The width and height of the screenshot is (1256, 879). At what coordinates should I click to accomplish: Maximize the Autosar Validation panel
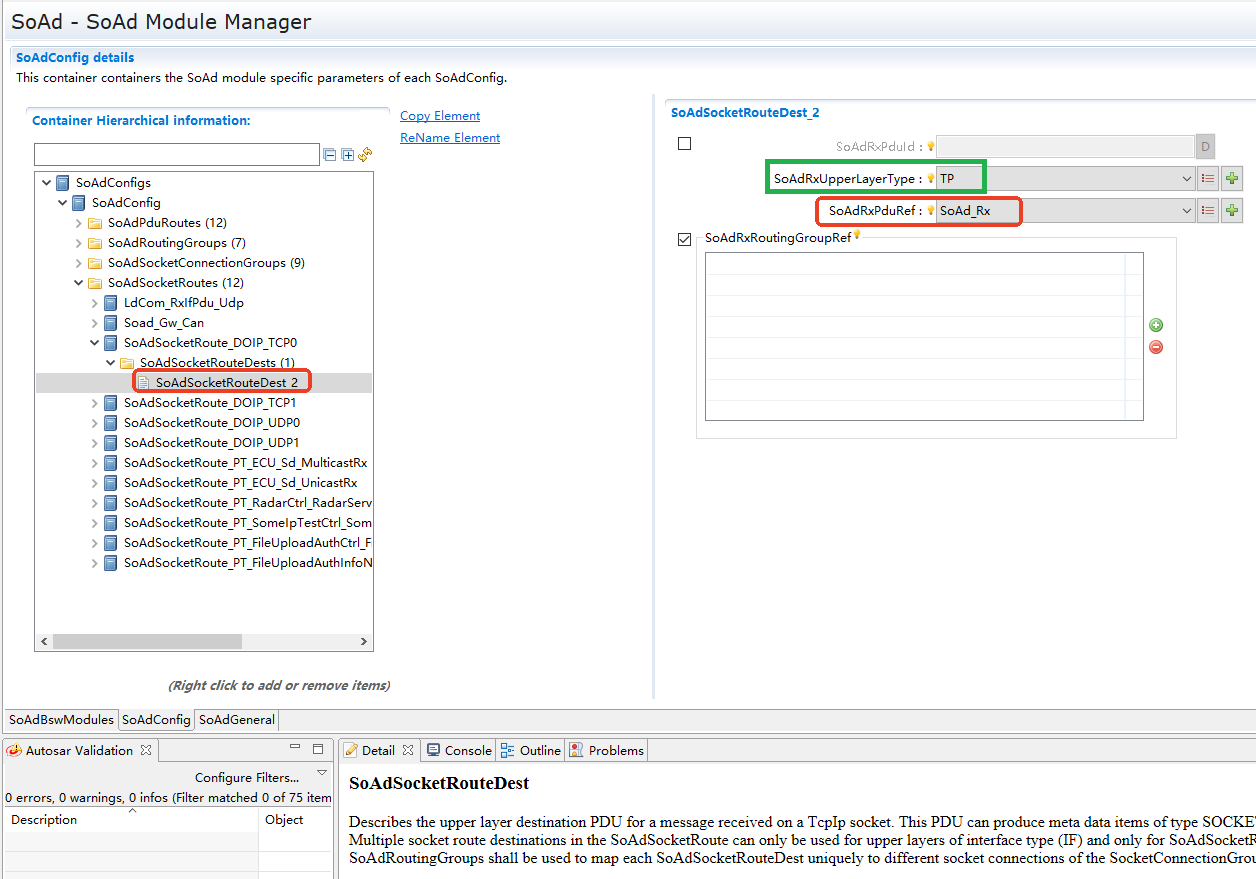coord(318,749)
